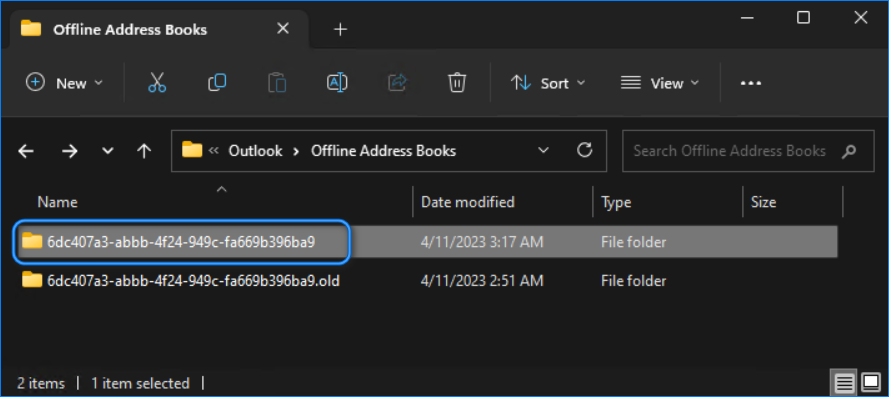Go forward with the right arrow
The width and height of the screenshot is (889, 397).
[69, 151]
